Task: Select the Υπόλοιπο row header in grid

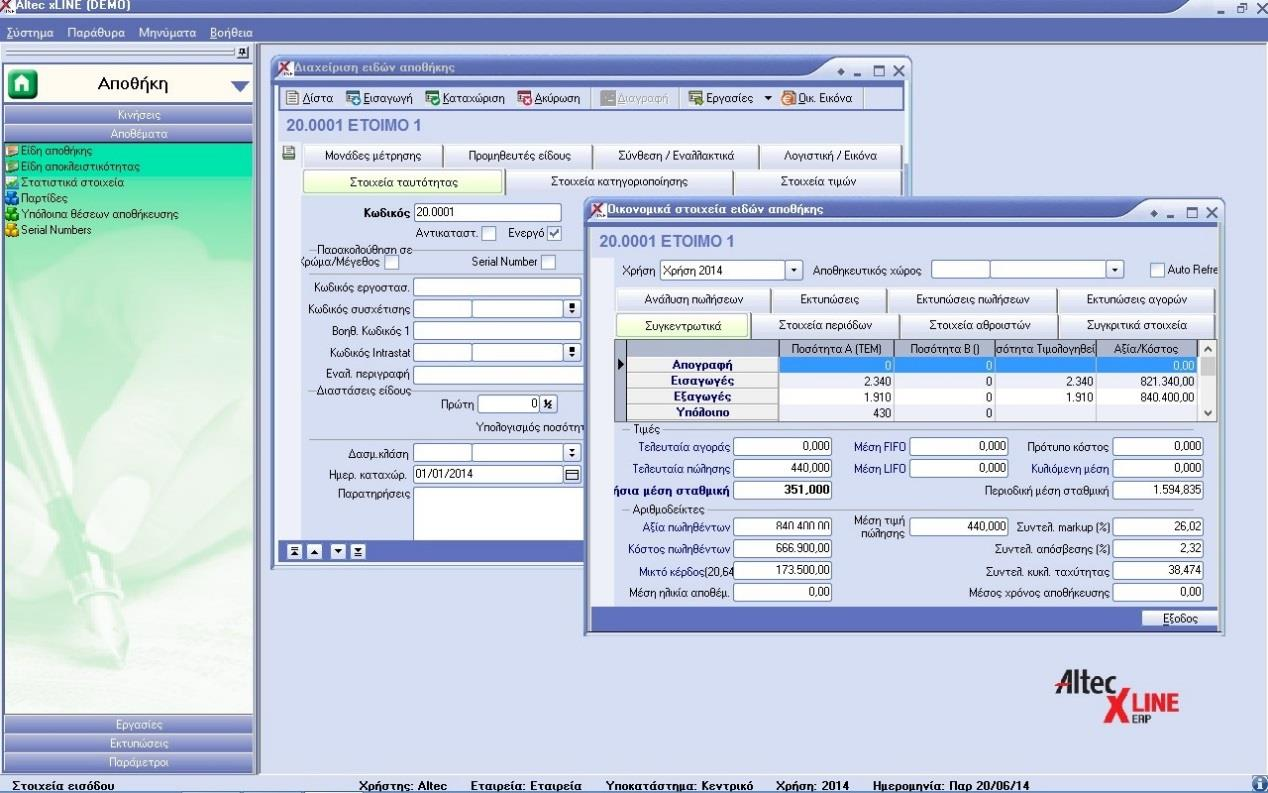Action: tap(703, 411)
